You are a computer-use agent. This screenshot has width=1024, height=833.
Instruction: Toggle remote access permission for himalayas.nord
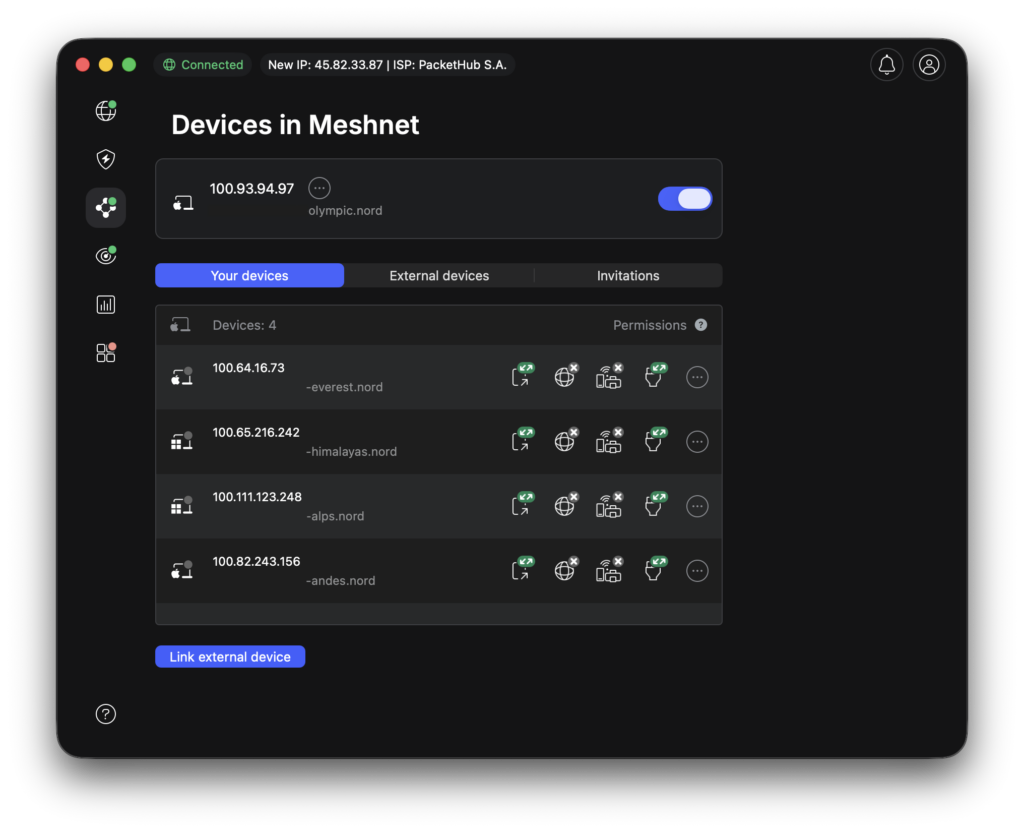click(522, 440)
